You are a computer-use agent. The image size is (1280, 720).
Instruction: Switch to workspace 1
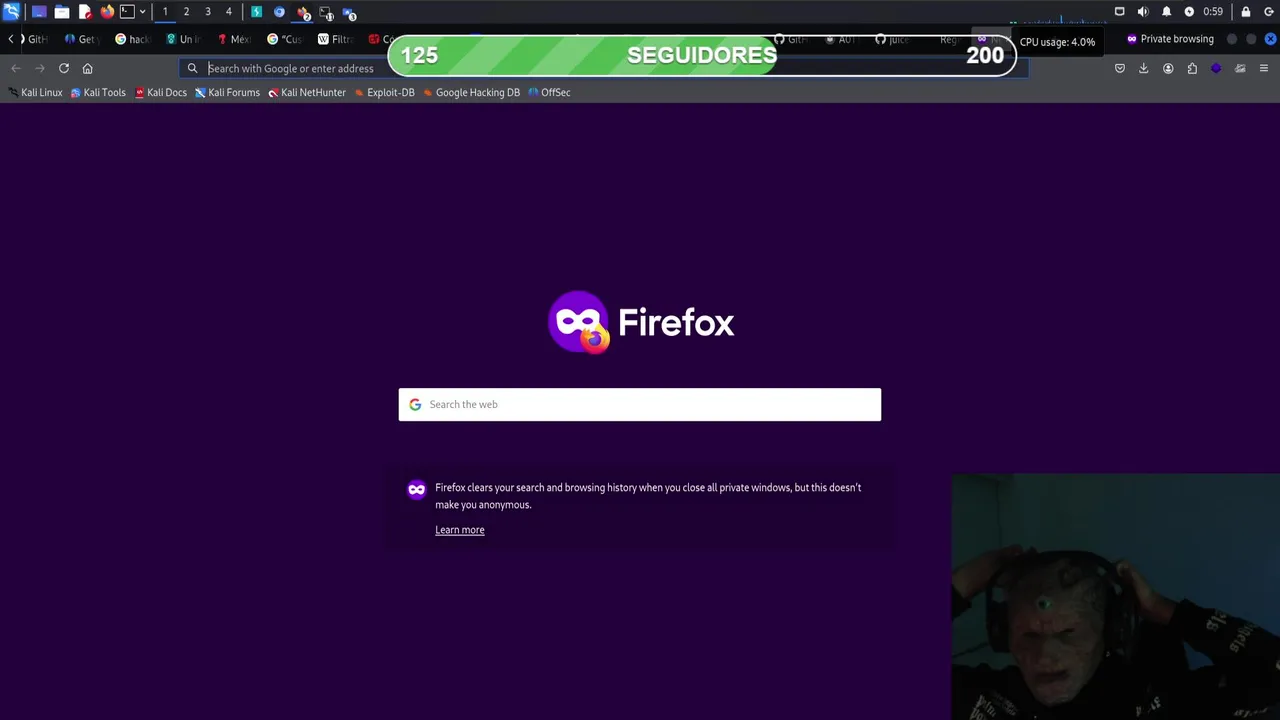coord(165,12)
